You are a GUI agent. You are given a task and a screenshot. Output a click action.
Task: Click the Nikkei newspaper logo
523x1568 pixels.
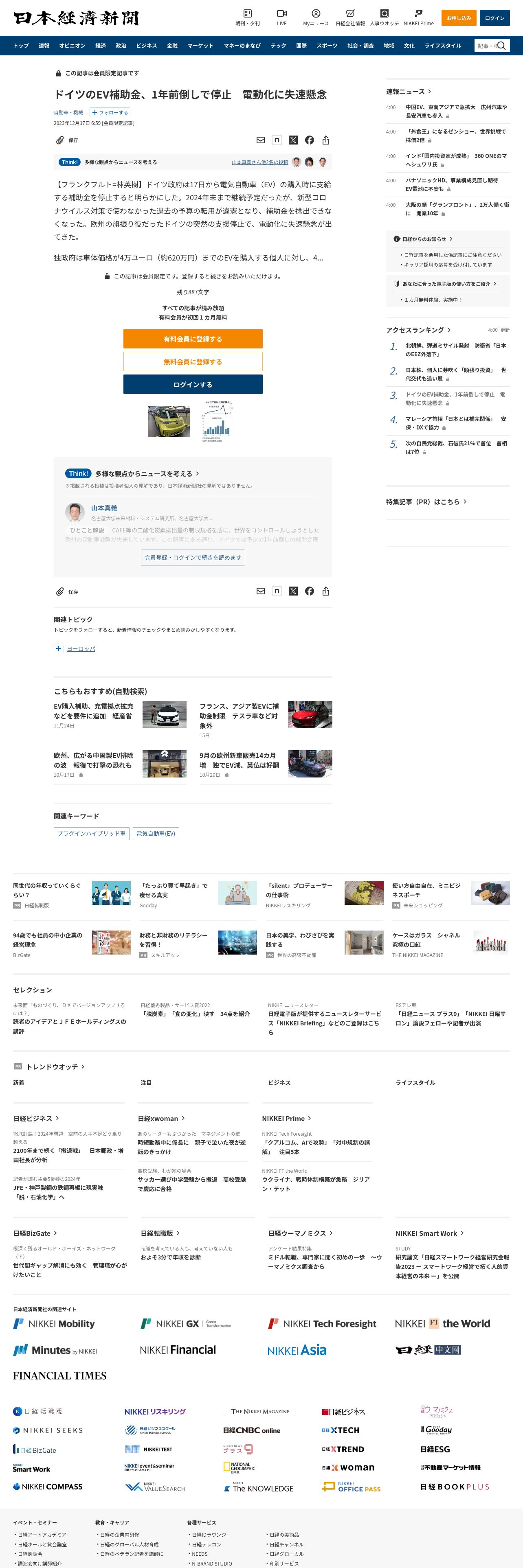point(76,18)
